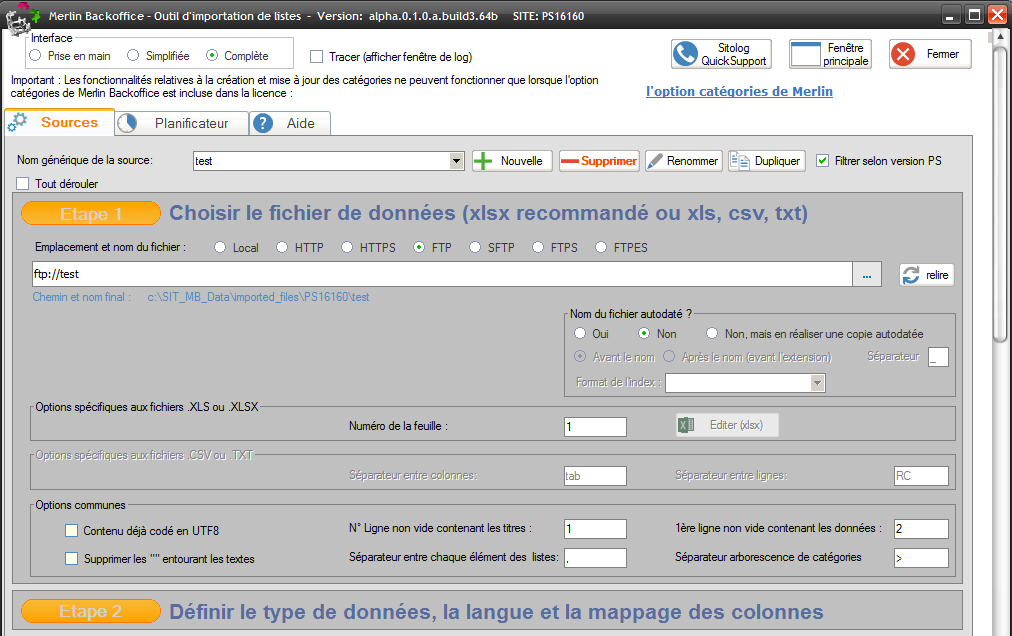Open the Fenêtre principale window
This screenshot has width=1012, height=636.
(x=830, y=54)
